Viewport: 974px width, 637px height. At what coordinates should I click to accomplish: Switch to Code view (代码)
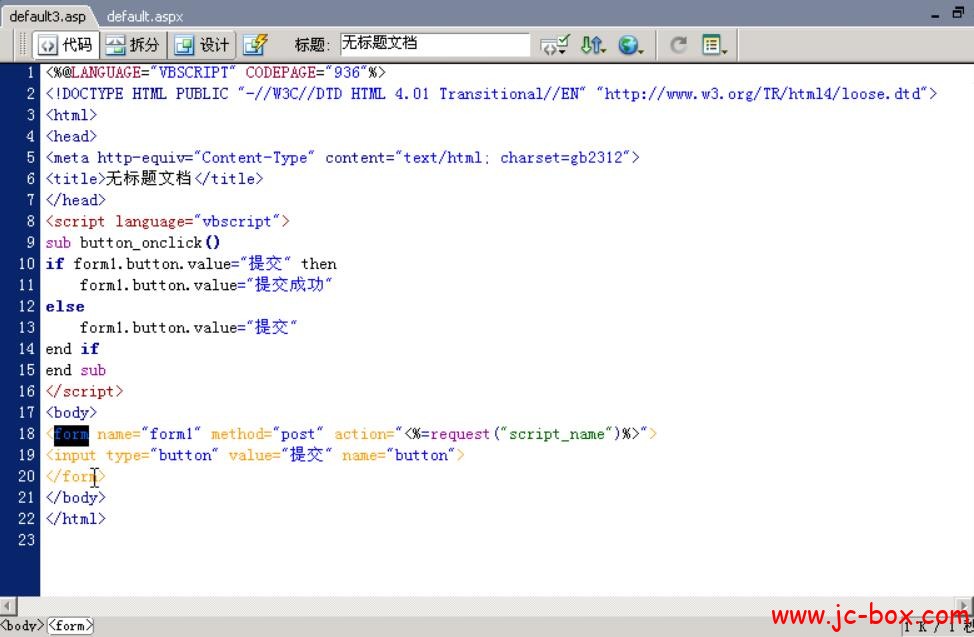[66, 45]
